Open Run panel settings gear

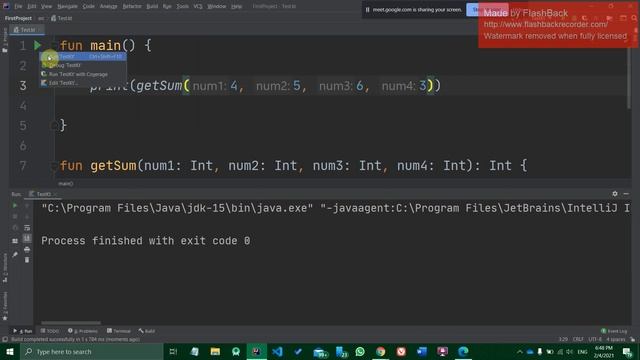615,194
